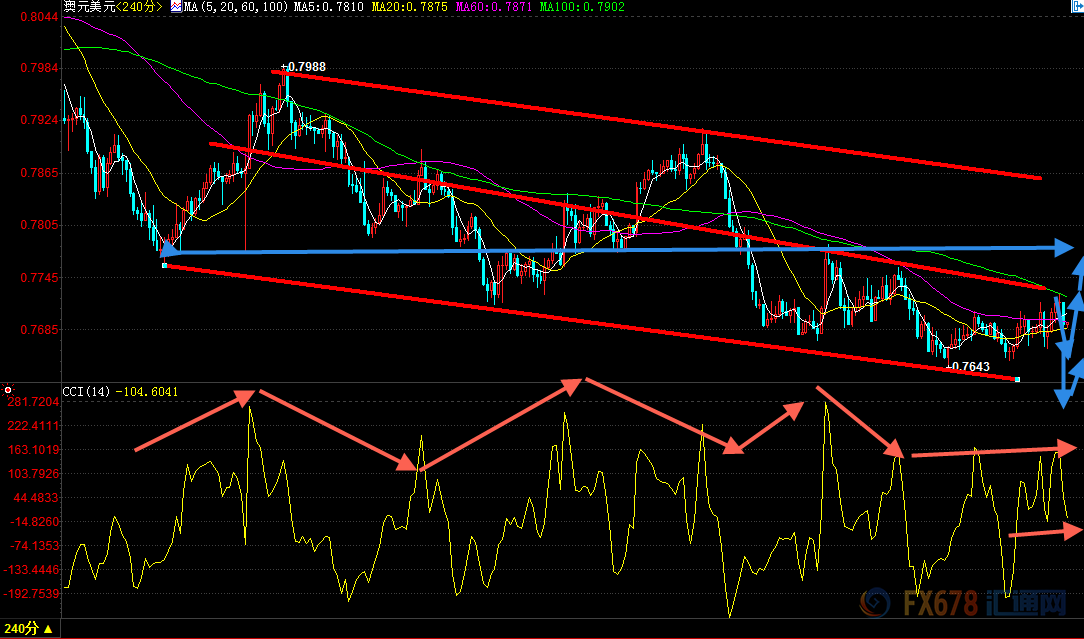Click the blue marker at channel's left start
This screenshot has width=1084, height=639.
click(x=165, y=265)
